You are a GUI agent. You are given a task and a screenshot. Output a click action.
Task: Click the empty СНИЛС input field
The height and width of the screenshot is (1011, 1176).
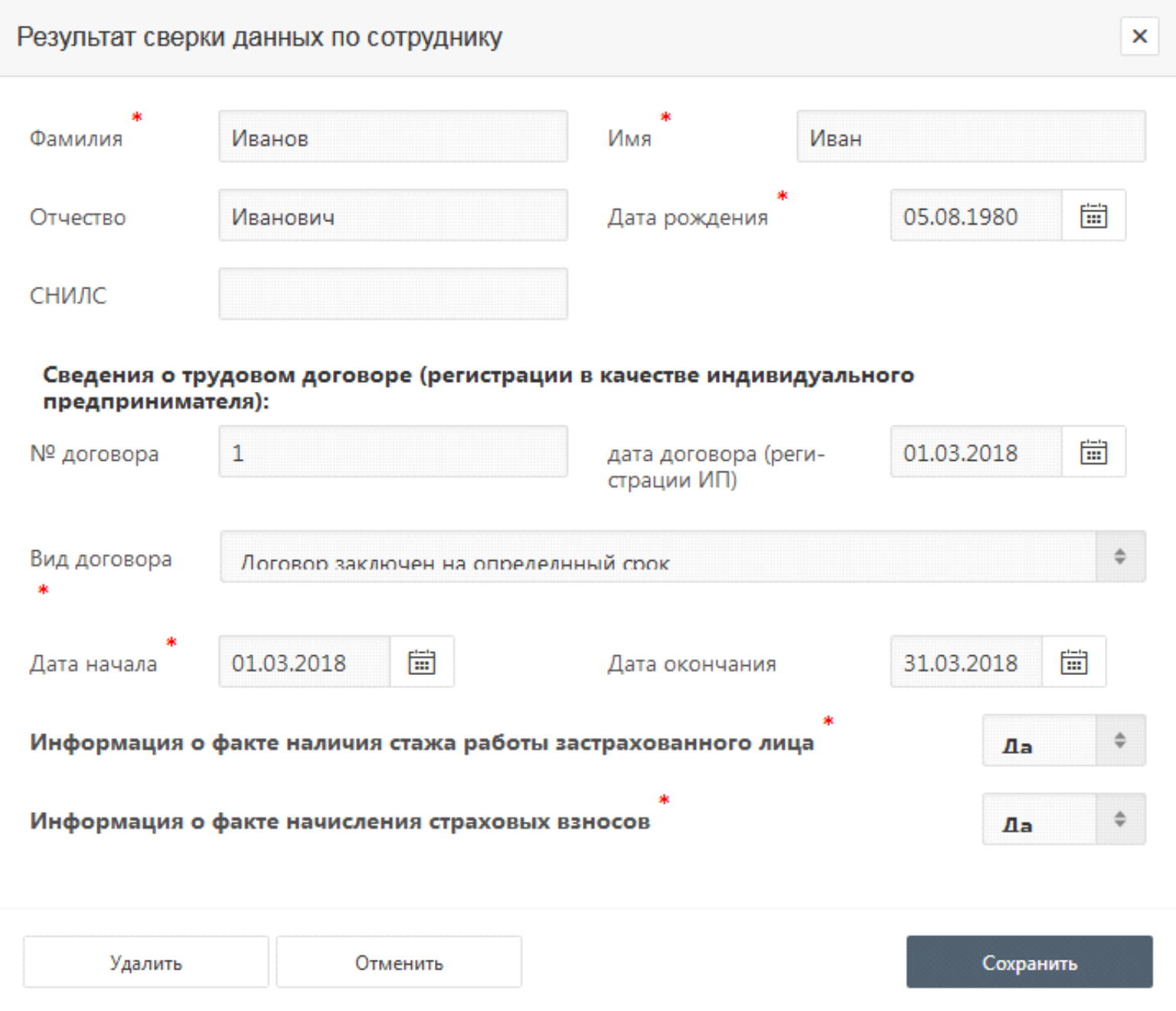click(393, 294)
